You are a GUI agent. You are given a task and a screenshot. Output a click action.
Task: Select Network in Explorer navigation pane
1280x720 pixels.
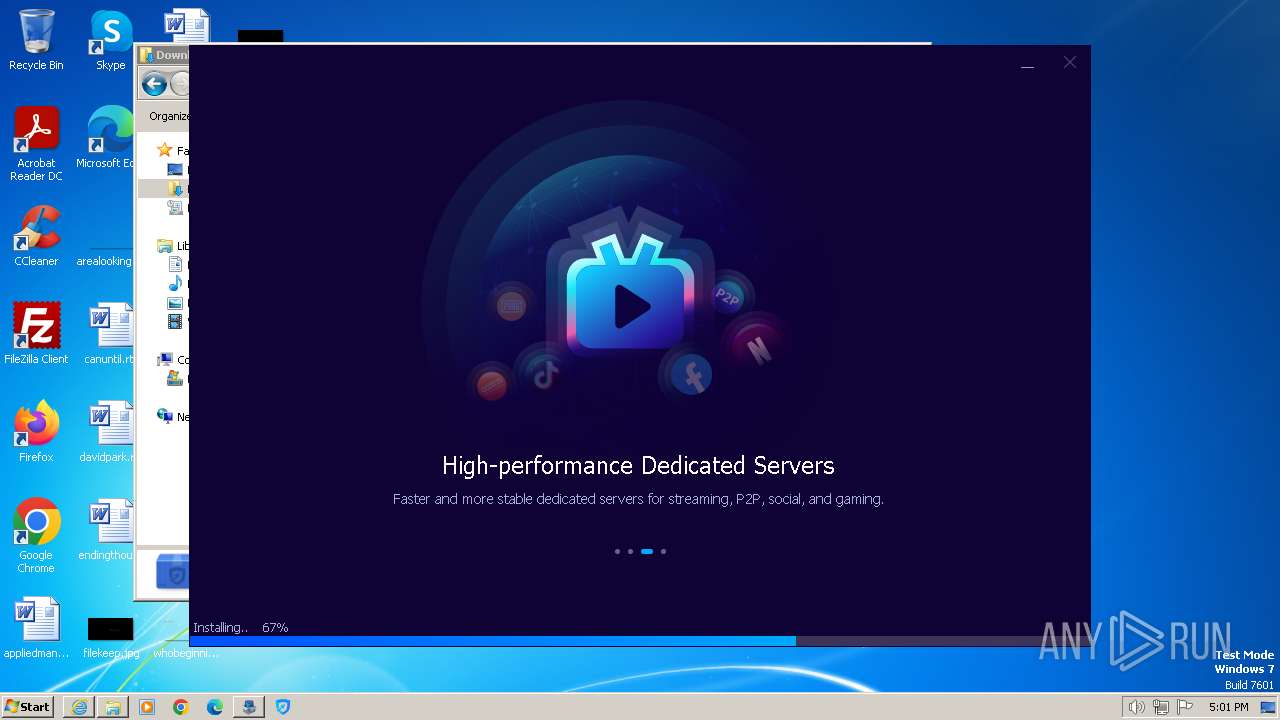pos(173,416)
